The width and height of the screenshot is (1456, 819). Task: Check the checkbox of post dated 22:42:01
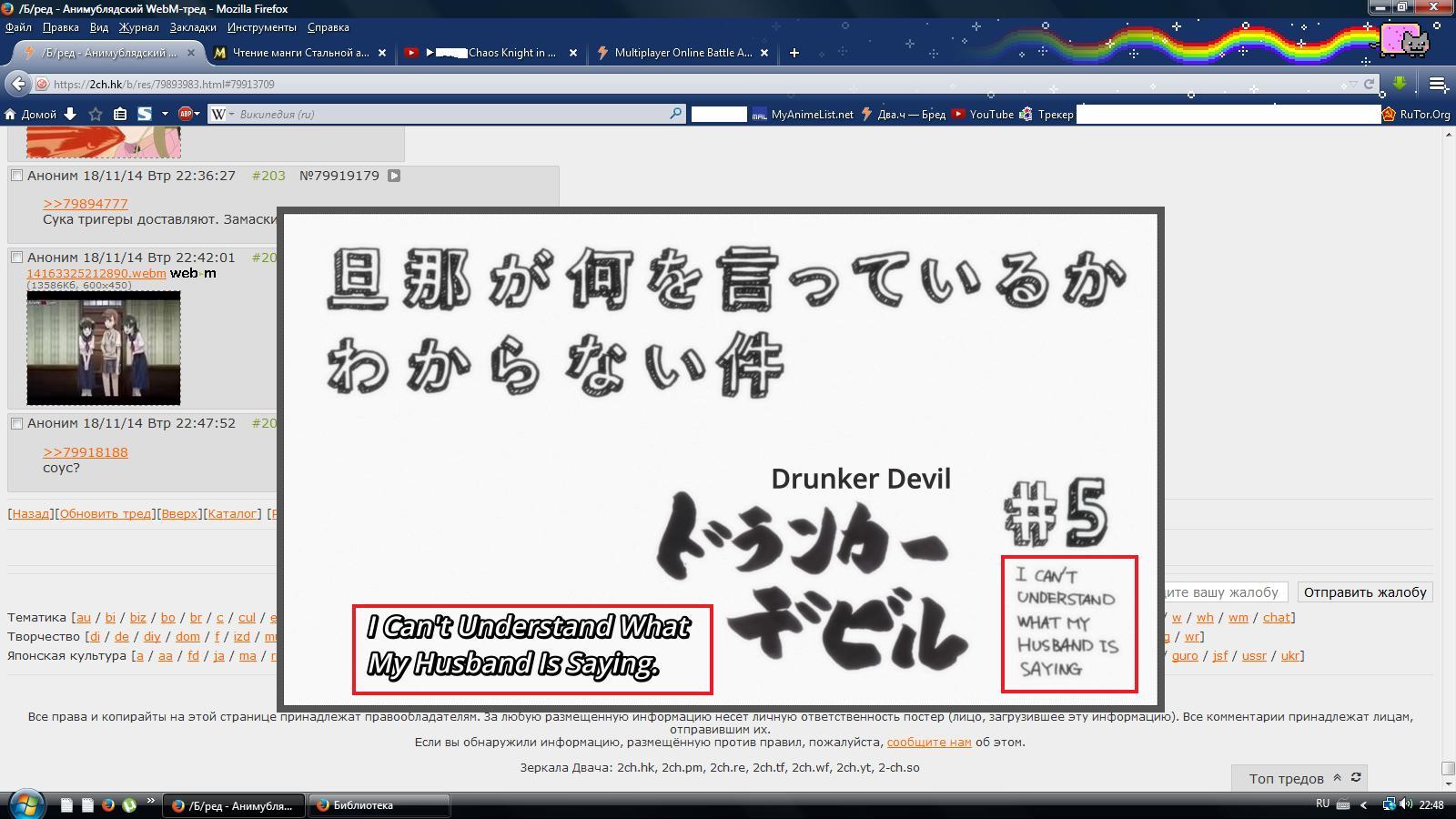(x=16, y=258)
